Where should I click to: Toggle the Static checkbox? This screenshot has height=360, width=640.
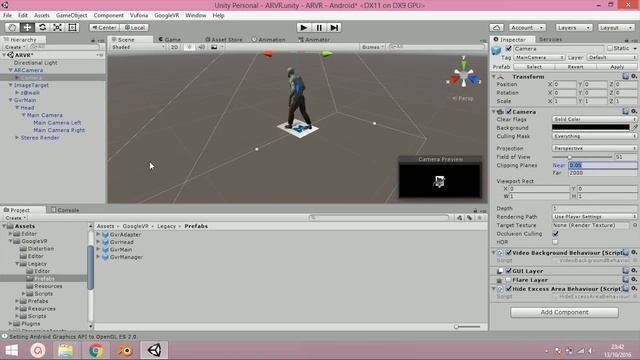(x=609, y=48)
